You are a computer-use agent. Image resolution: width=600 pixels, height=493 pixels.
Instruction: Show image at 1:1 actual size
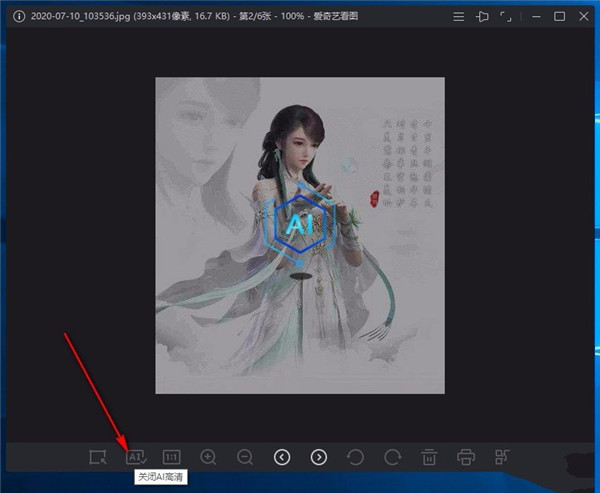point(171,457)
